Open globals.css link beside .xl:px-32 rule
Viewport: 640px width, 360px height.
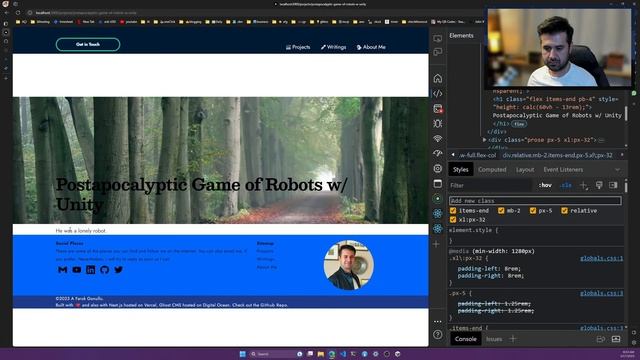pos(602,258)
